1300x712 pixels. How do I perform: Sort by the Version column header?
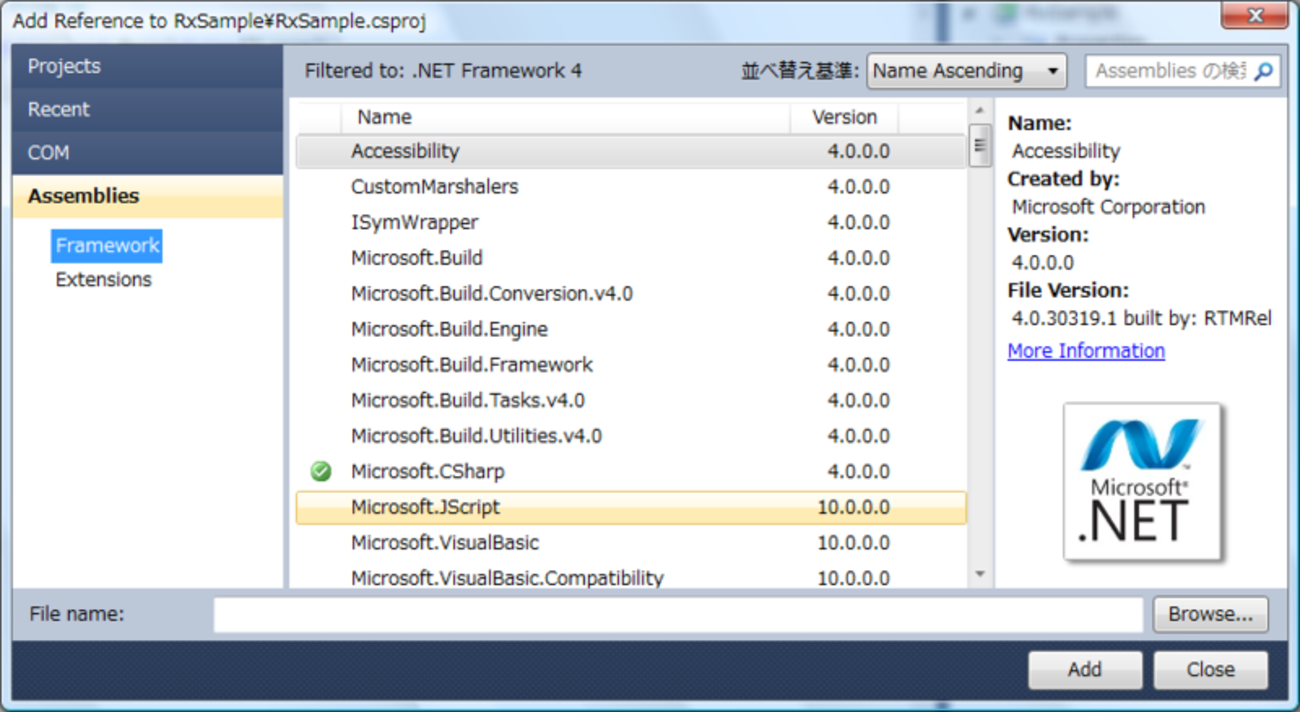844,118
